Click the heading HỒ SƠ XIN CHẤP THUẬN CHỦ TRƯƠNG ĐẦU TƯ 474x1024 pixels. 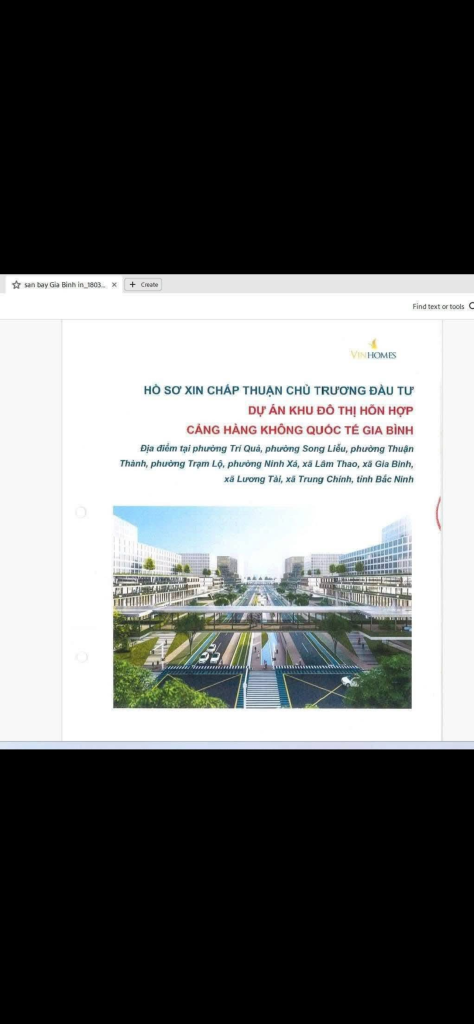(x=279, y=390)
